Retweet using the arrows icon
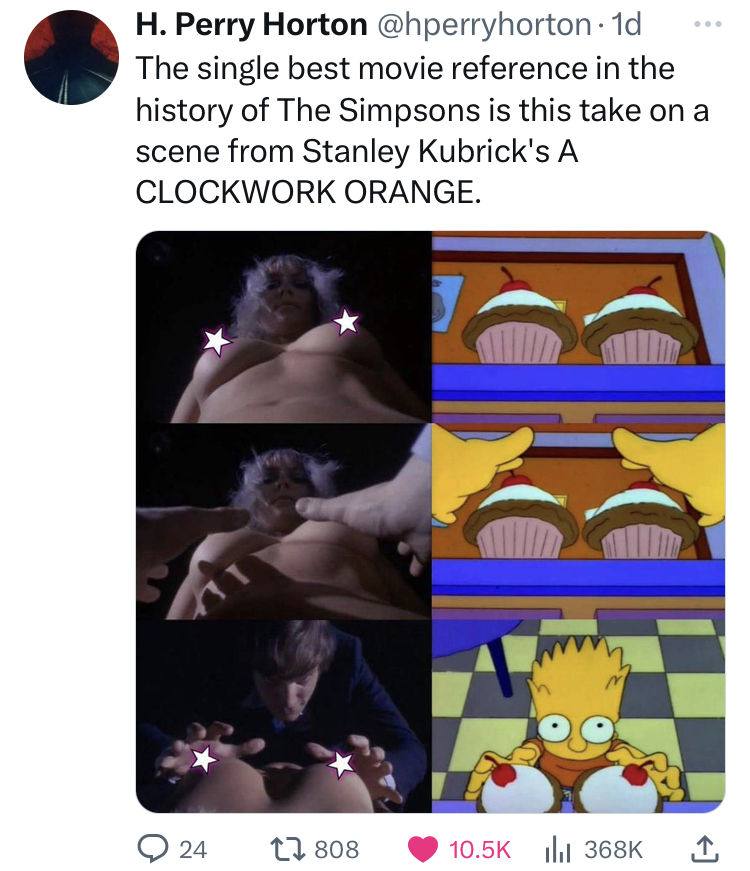Image resolution: width=750 pixels, height=871 pixels. pyautogui.click(x=285, y=849)
